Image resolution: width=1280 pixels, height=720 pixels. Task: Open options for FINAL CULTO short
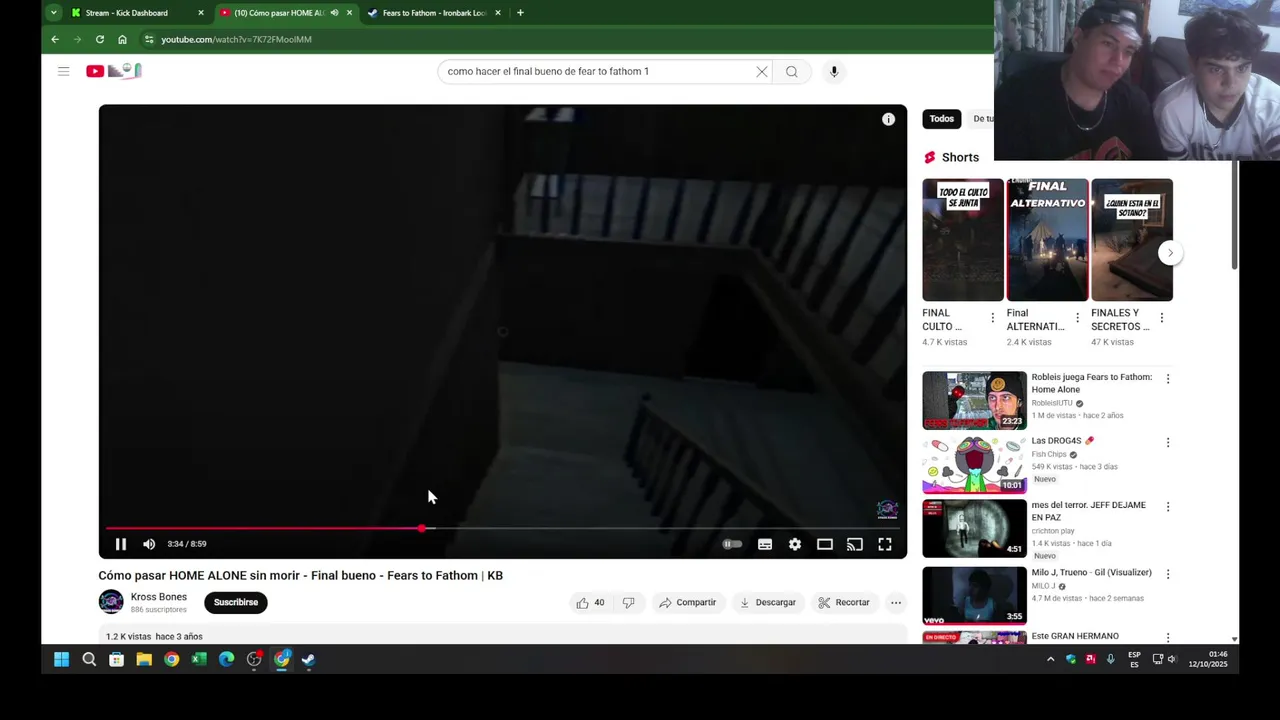point(992,318)
